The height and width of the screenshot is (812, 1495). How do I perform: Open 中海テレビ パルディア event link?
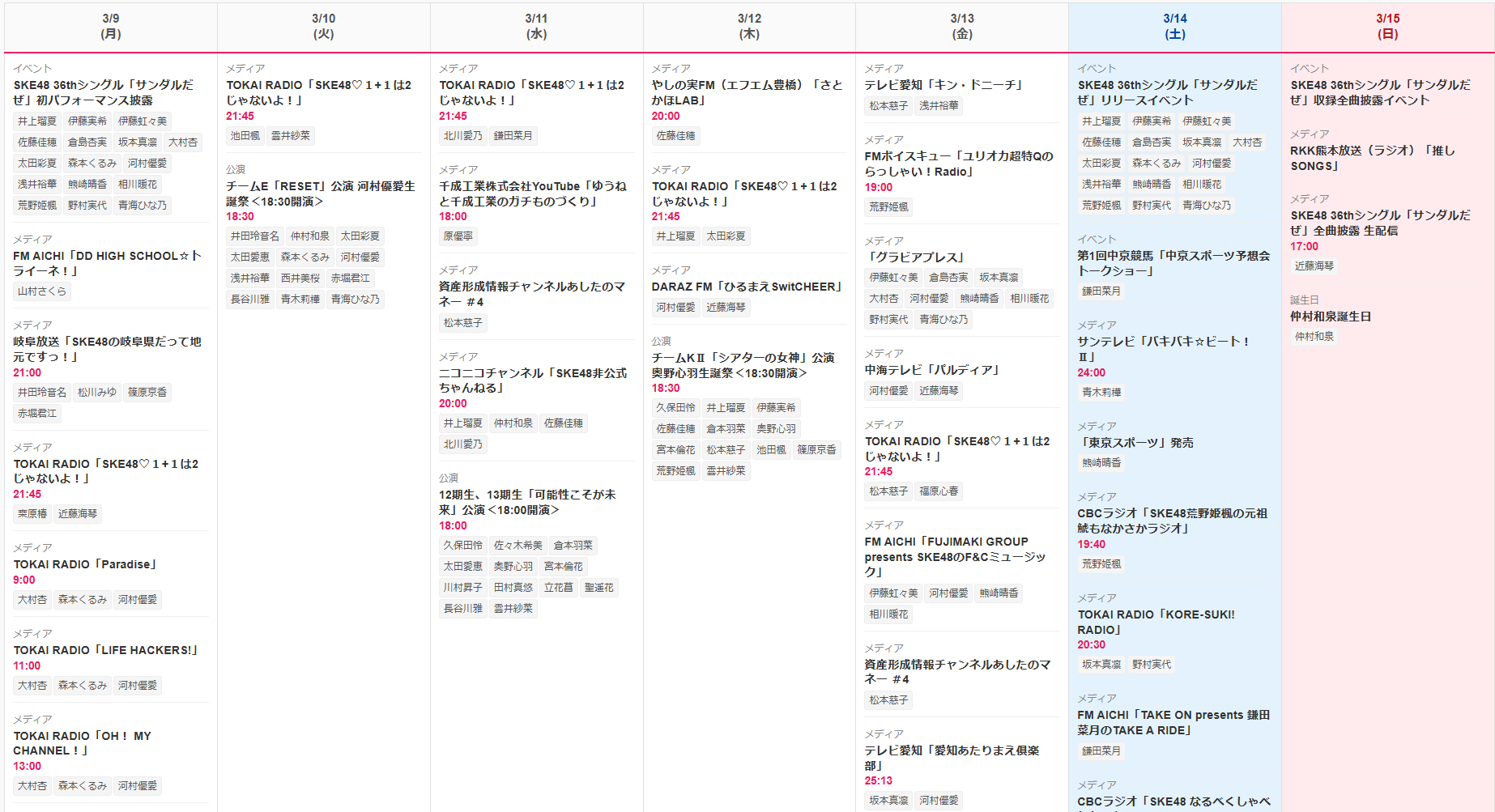coord(932,370)
